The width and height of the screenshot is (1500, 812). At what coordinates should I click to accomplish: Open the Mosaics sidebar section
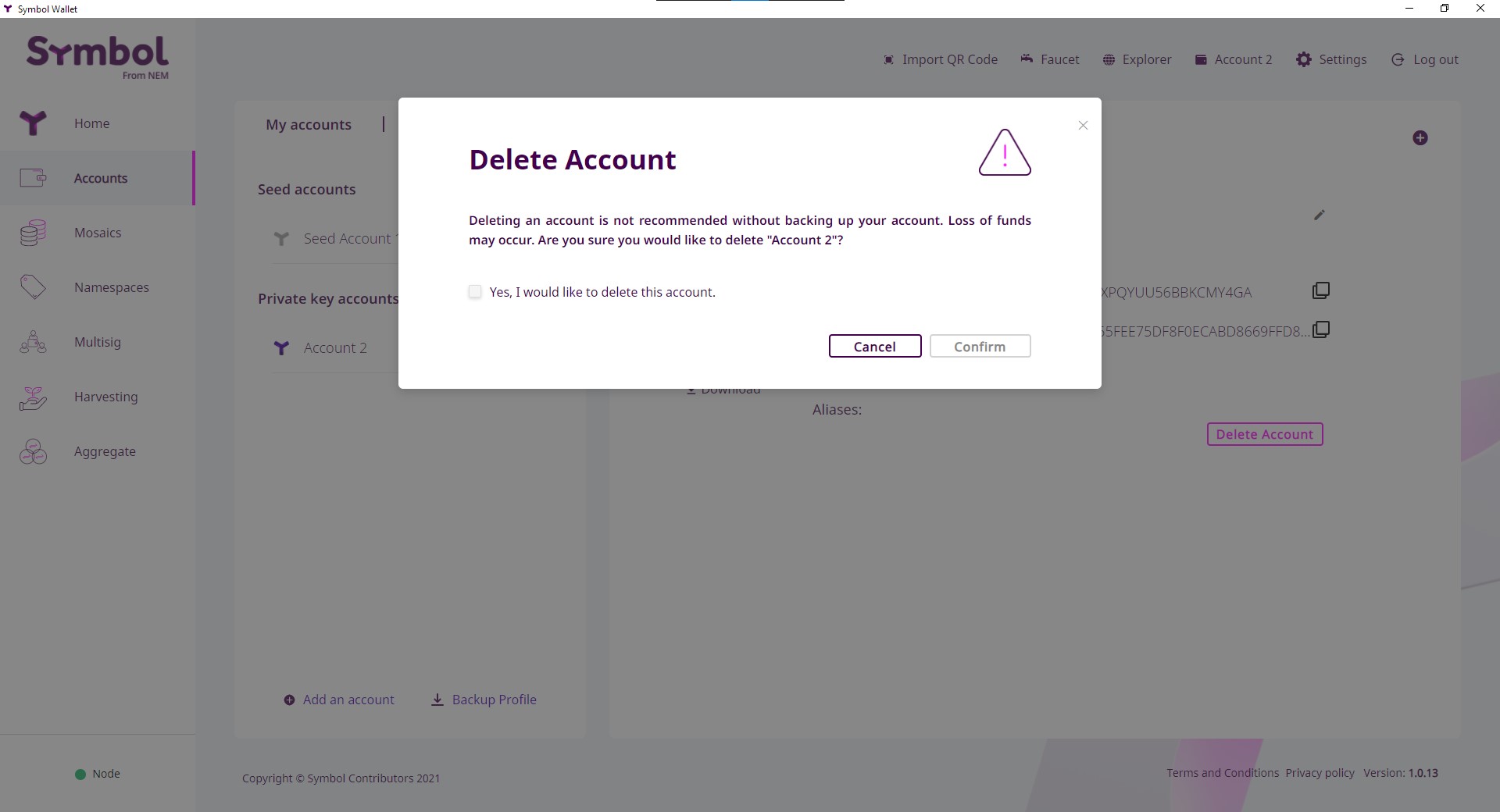coord(98,233)
